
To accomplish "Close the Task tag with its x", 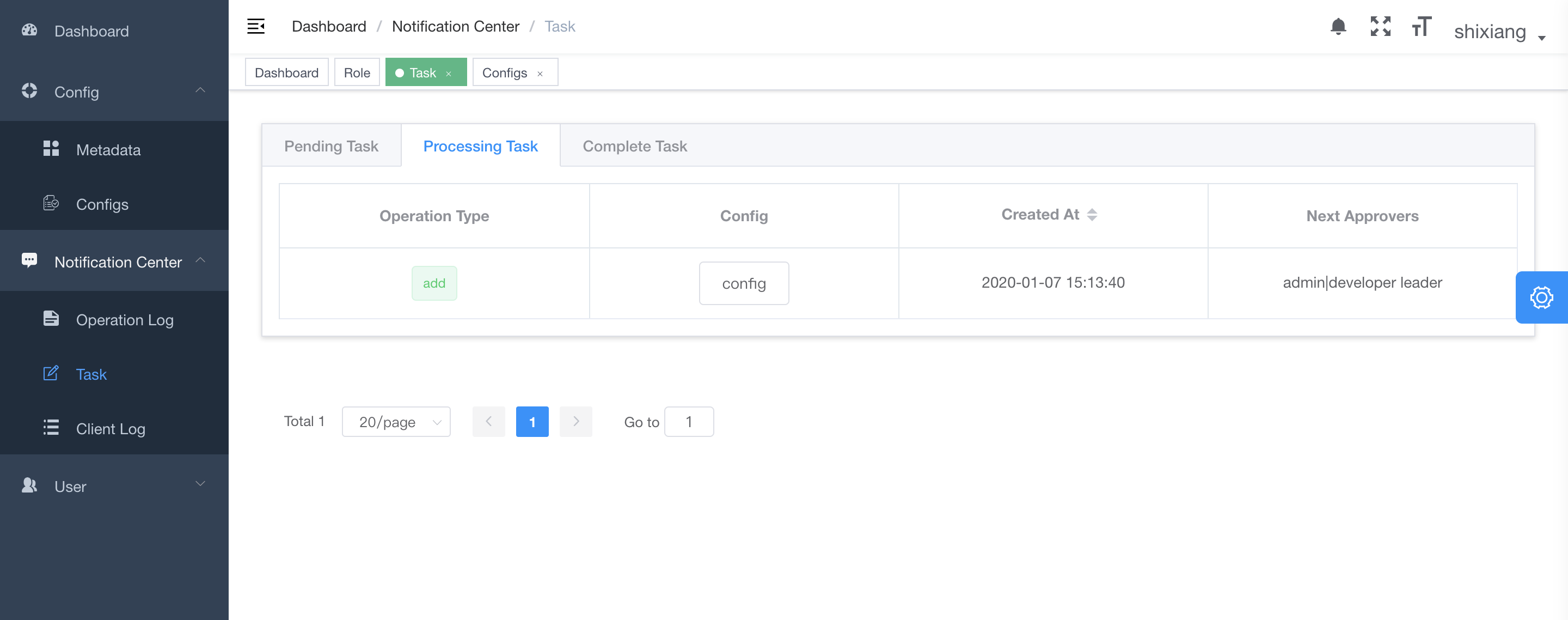I will (449, 74).
